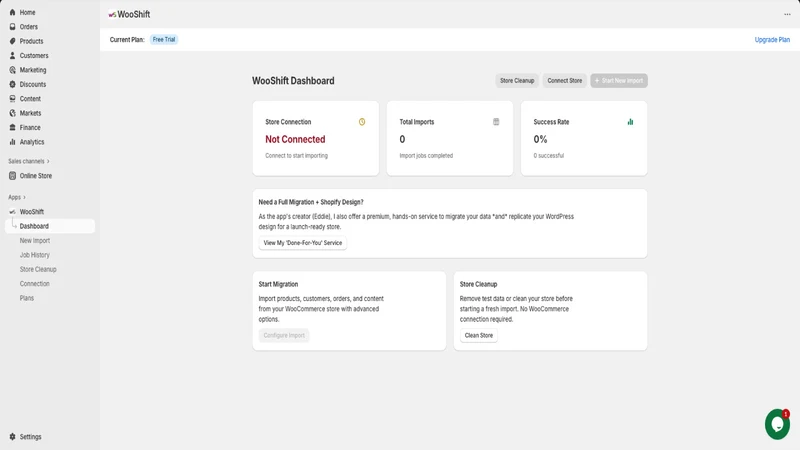This screenshot has width=800, height=450.
Task: Expand the Apps section chevron
Action: 24,197
